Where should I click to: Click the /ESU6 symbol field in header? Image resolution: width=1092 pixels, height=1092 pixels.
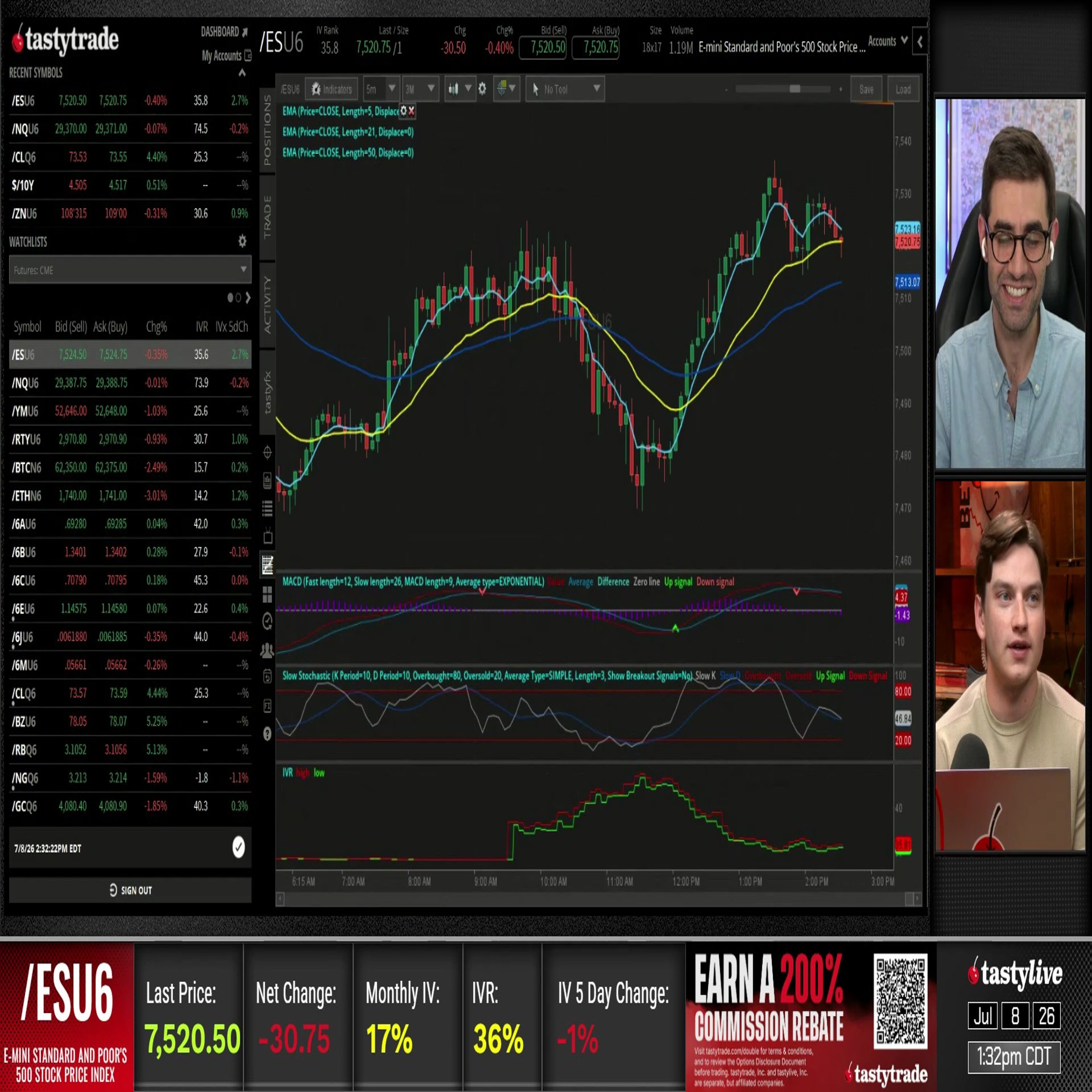281,43
